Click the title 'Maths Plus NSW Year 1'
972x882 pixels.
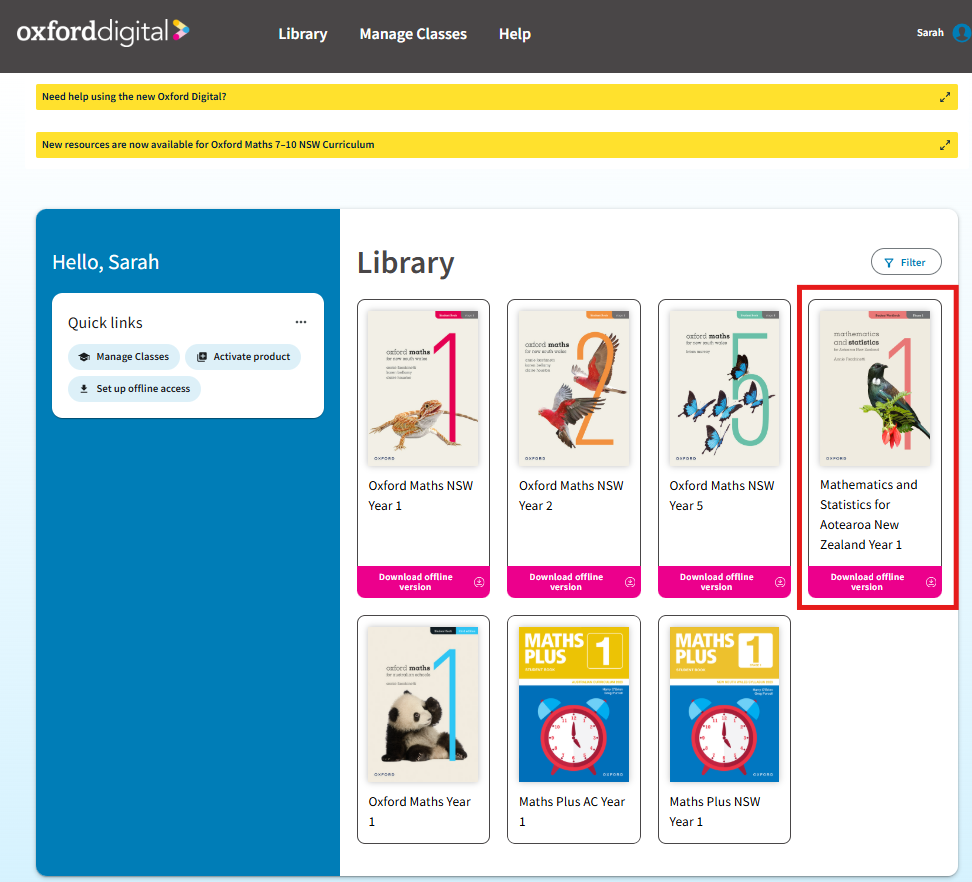(715, 811)
